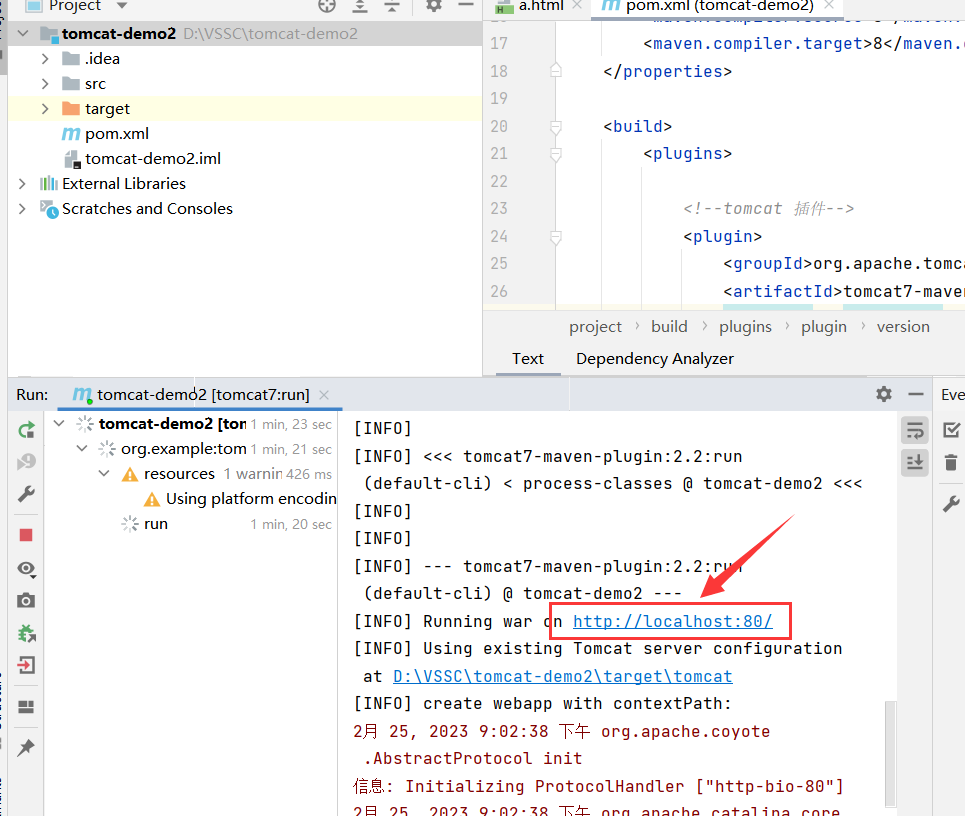The width and height of the screenshot is (965, 816).
Task: Click the exit/sign-in arrow icon
Action: [x=26, y=665]
